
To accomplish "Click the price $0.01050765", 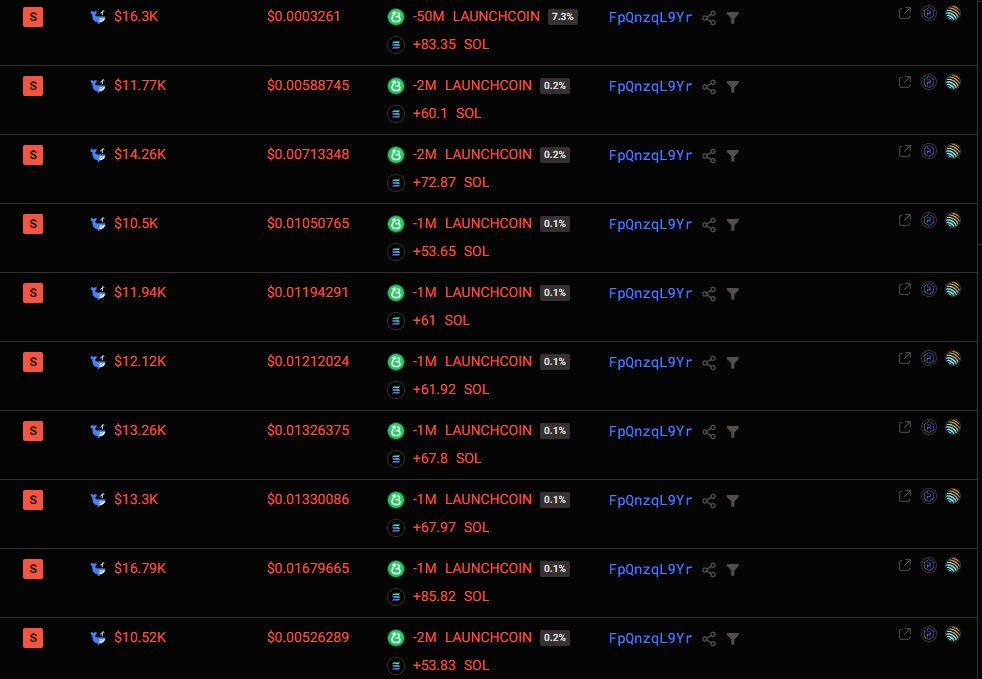I will coord(308,224).
